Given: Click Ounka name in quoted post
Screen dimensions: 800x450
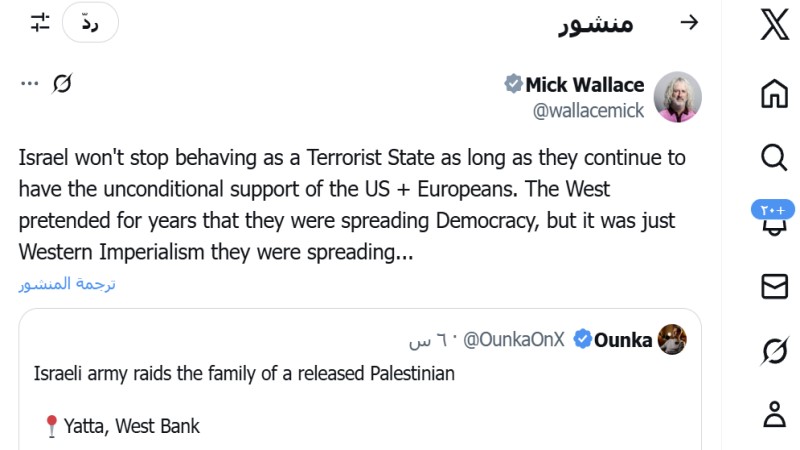Looking at the screenshot, I should [x=623, y=340].
